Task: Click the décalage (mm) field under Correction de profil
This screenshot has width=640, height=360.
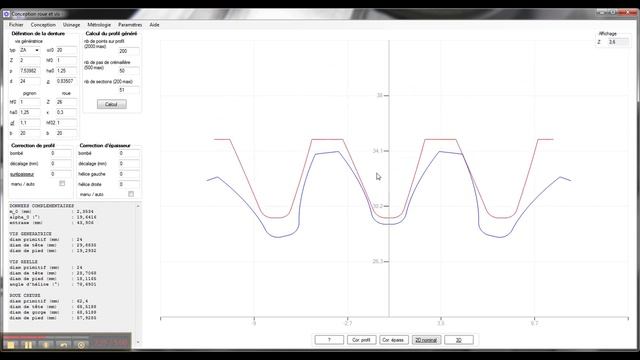Action: tap(61, 163)
